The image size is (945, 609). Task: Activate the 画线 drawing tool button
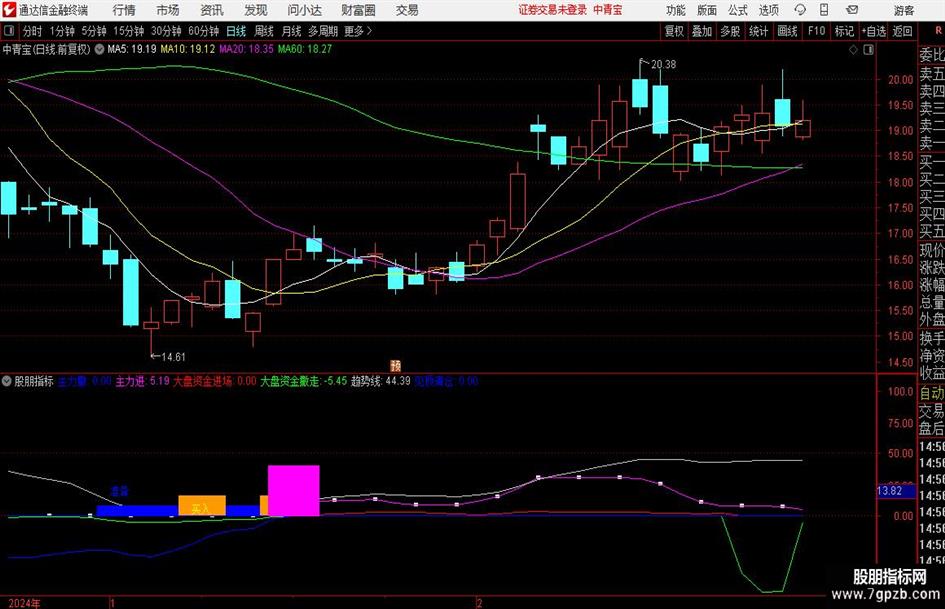(787, 31)
